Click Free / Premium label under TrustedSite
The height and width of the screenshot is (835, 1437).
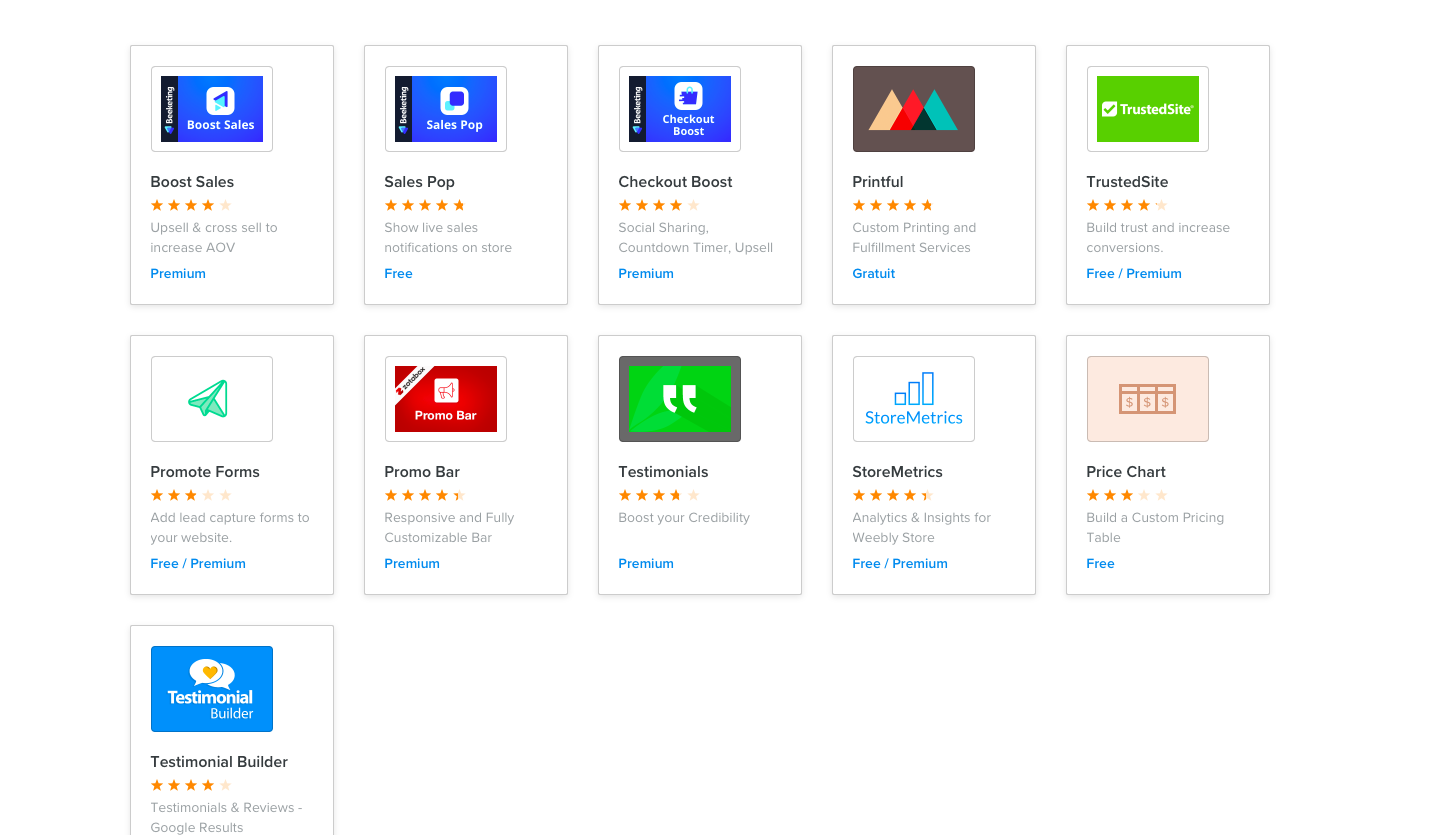[x=1134, y=273]
